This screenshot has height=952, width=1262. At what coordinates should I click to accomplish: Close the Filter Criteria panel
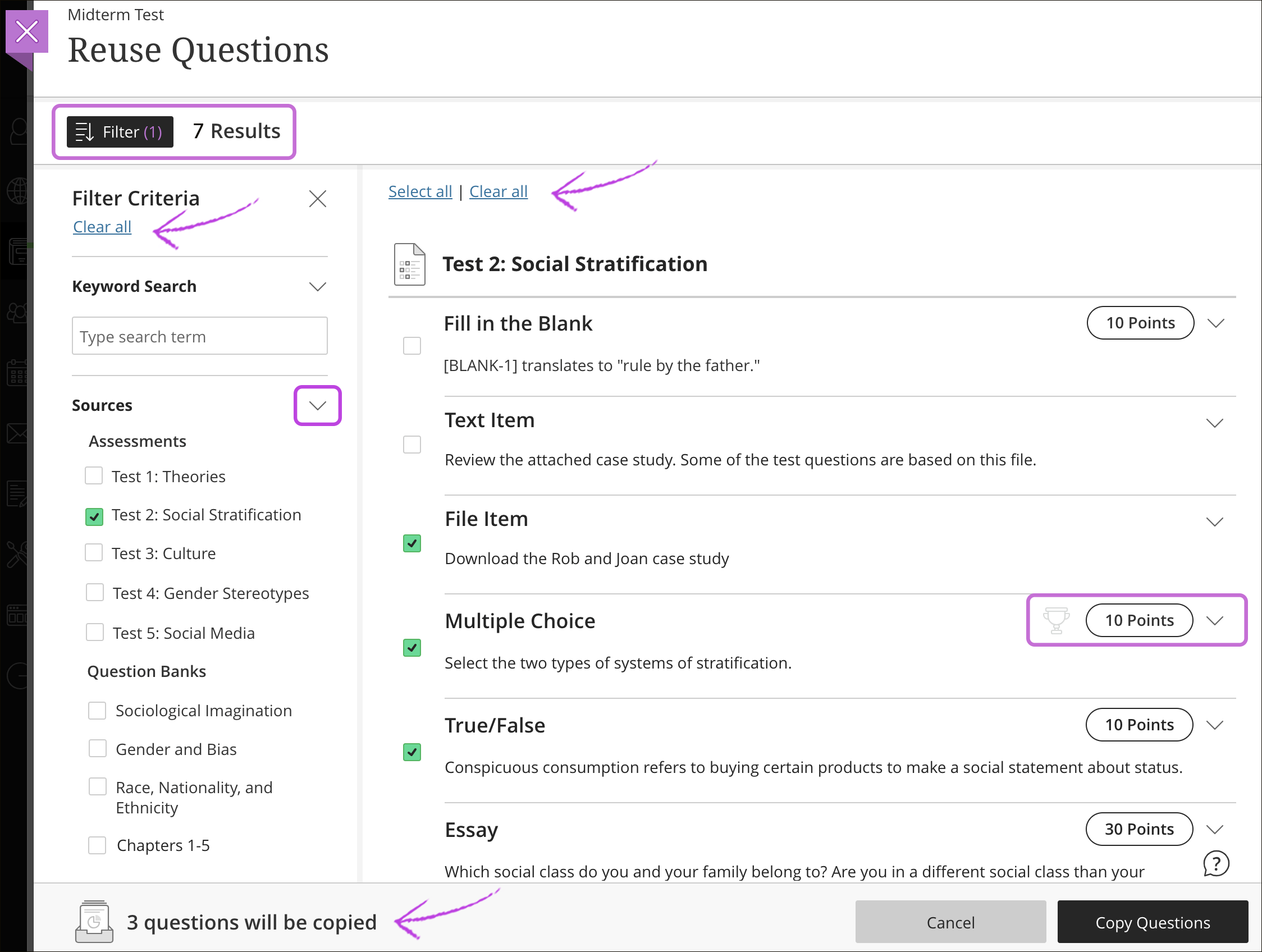[x=318, y=199]
